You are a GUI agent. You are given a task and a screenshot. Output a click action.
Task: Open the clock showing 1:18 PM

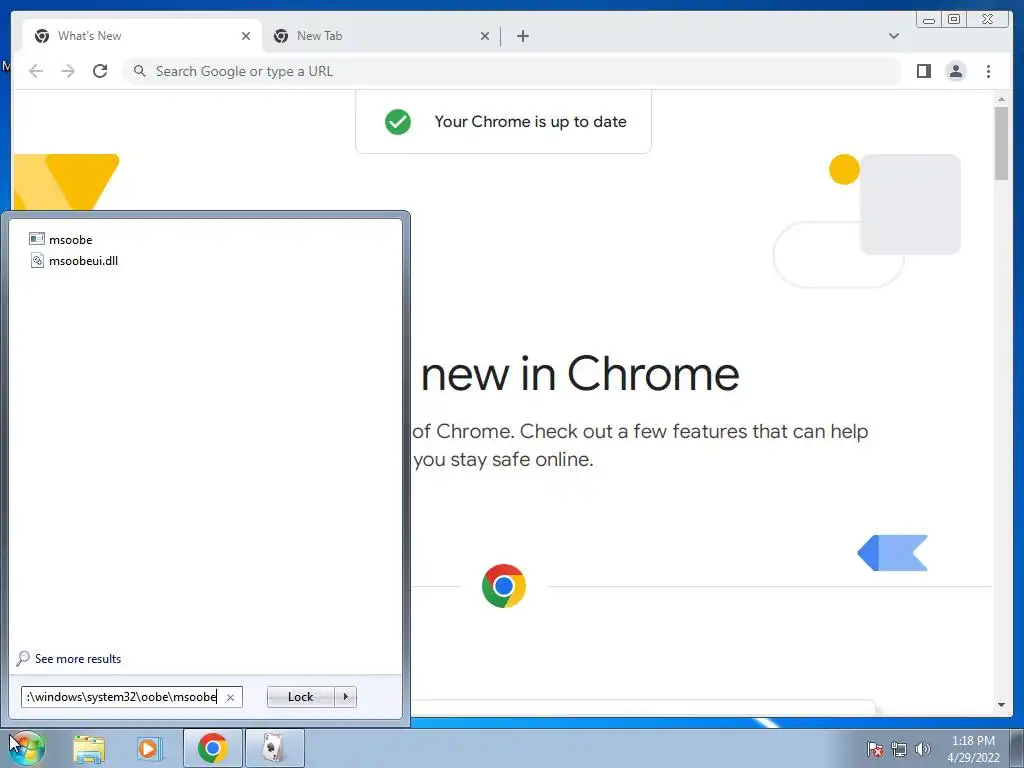point(973,748)
